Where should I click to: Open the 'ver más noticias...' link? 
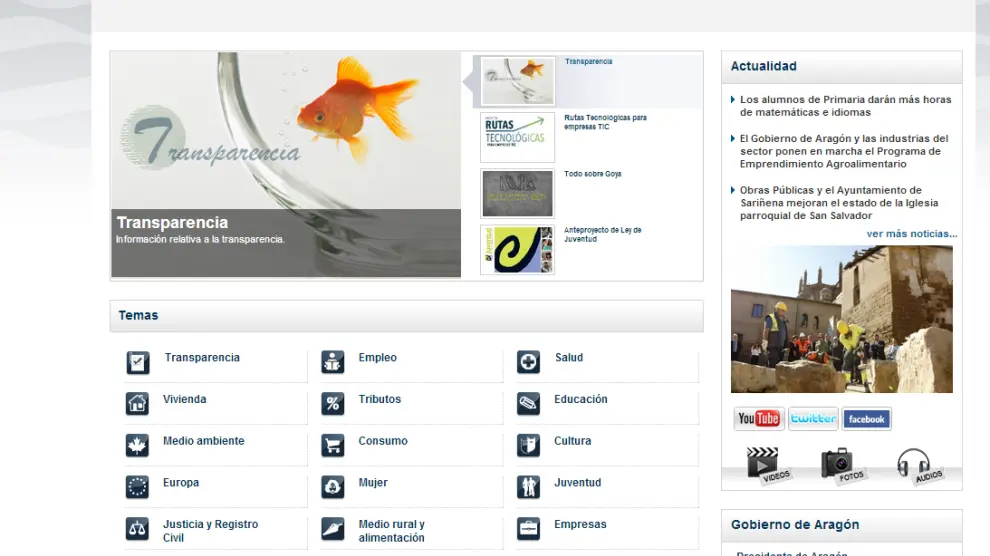[x=911, y=234]
